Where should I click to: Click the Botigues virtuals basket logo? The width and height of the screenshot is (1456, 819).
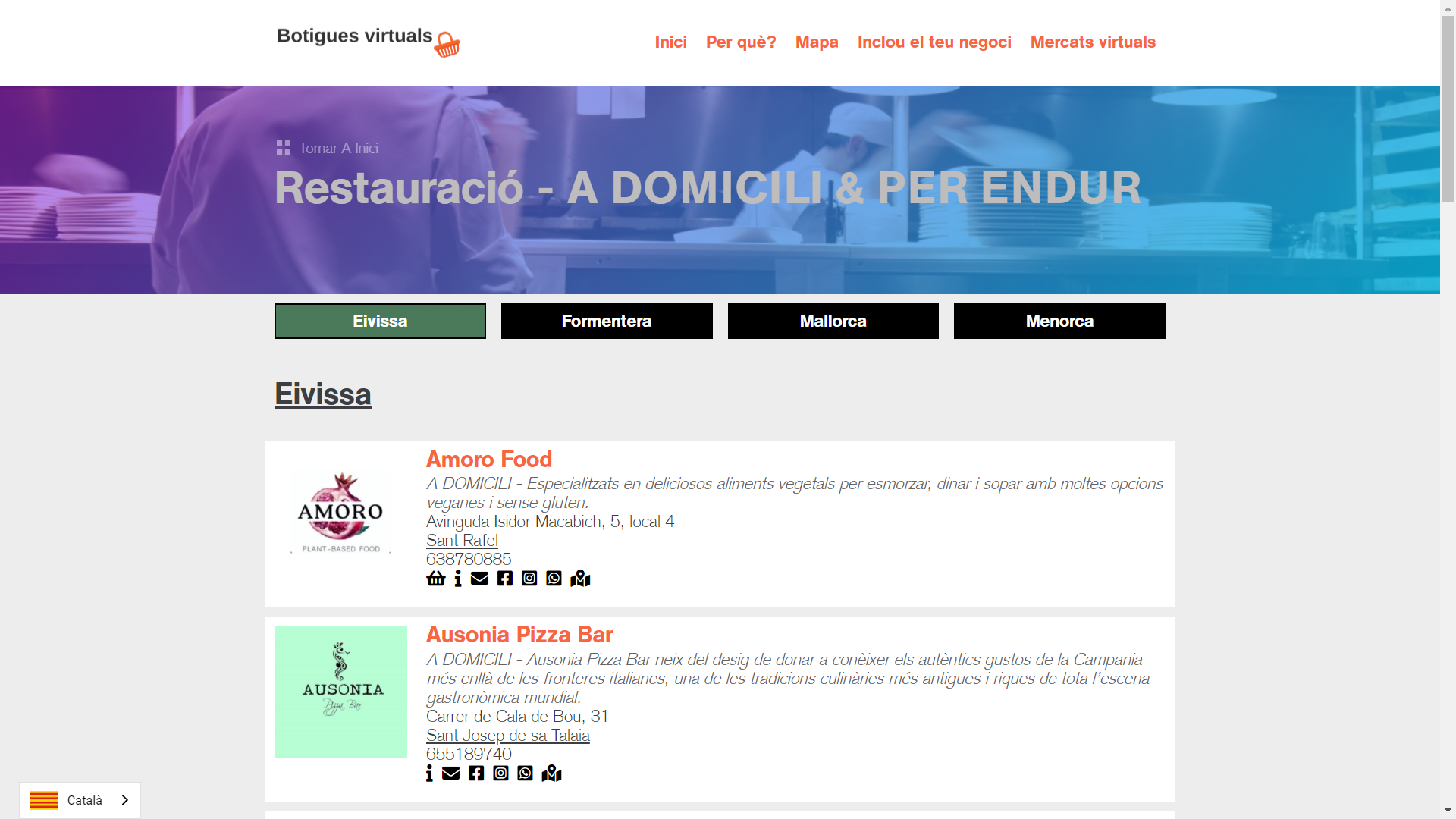pos(447,45)
